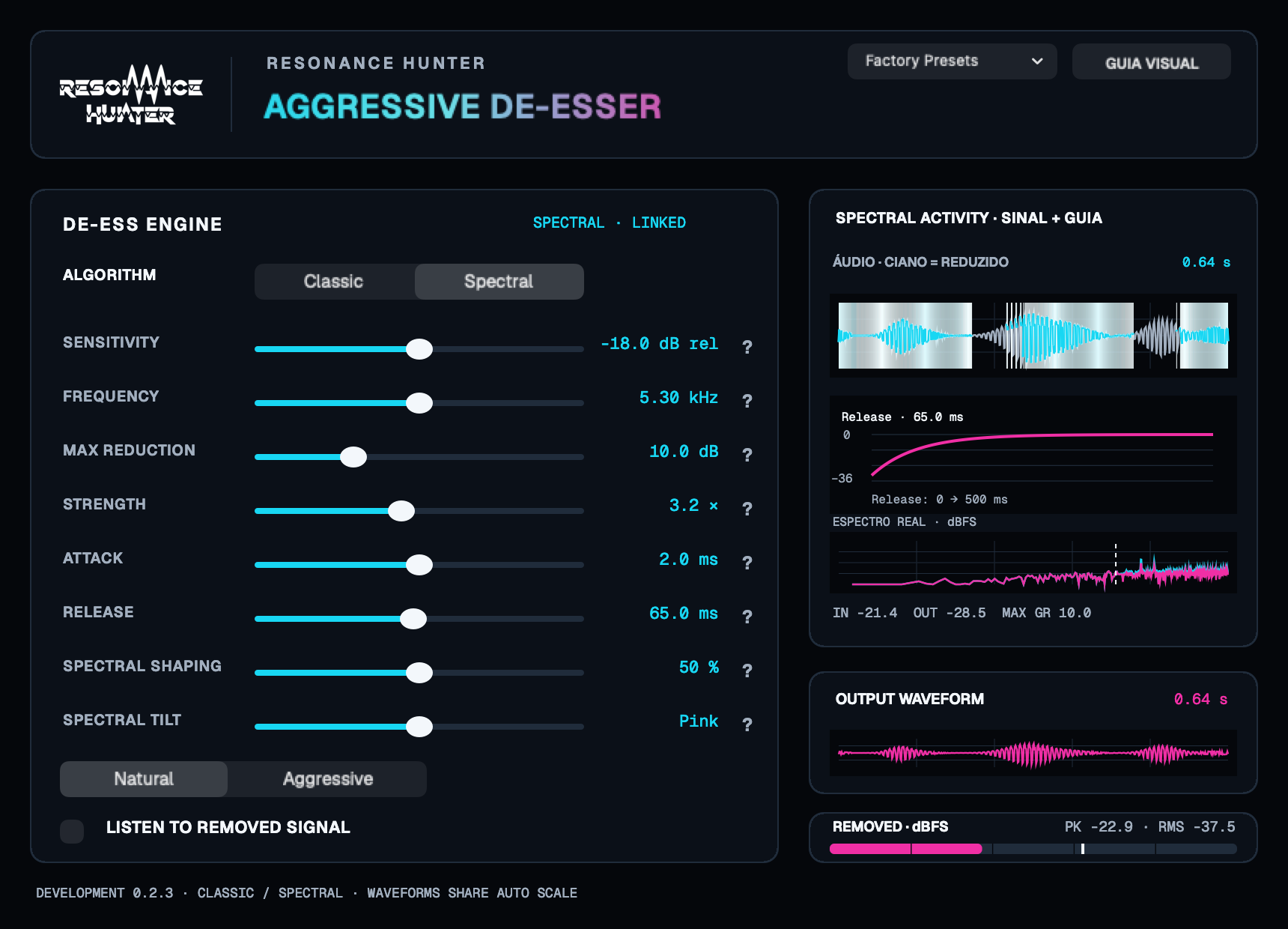Click the Spectral Tilt slider handle

[x=419, y=727]
